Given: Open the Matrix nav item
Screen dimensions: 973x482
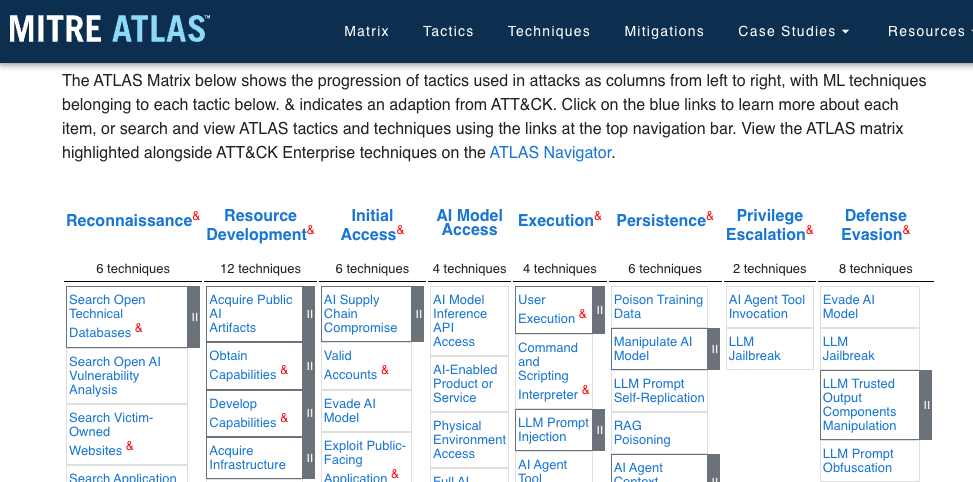Looking at the screenshot, I should pyautogui.click(x=367, y=31).
